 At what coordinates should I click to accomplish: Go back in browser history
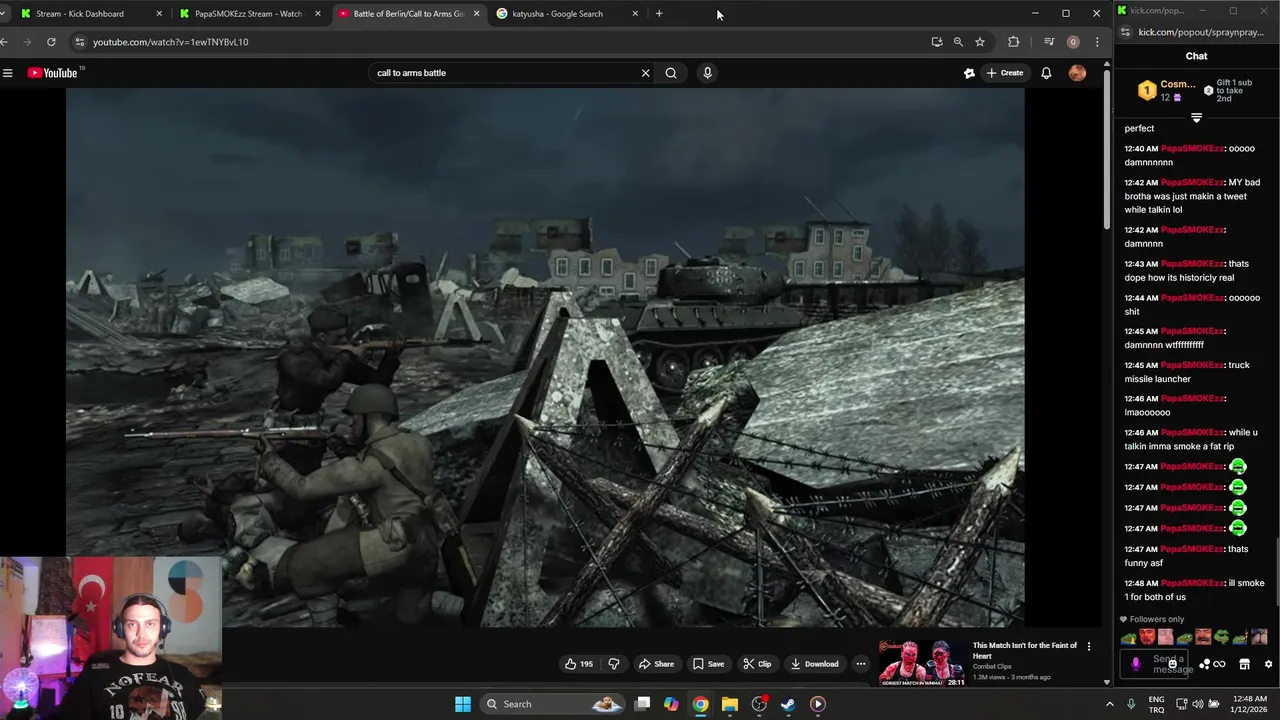5,42
